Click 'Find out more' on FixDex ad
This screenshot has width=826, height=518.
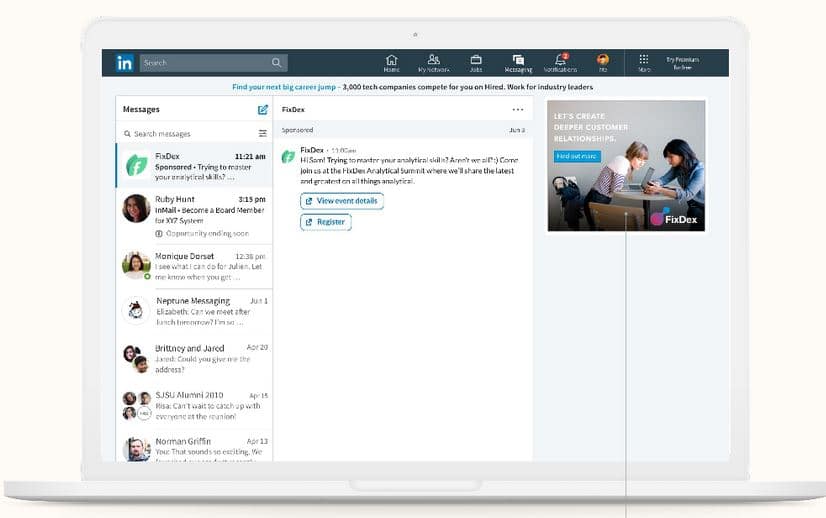click(x=577, y=156)
